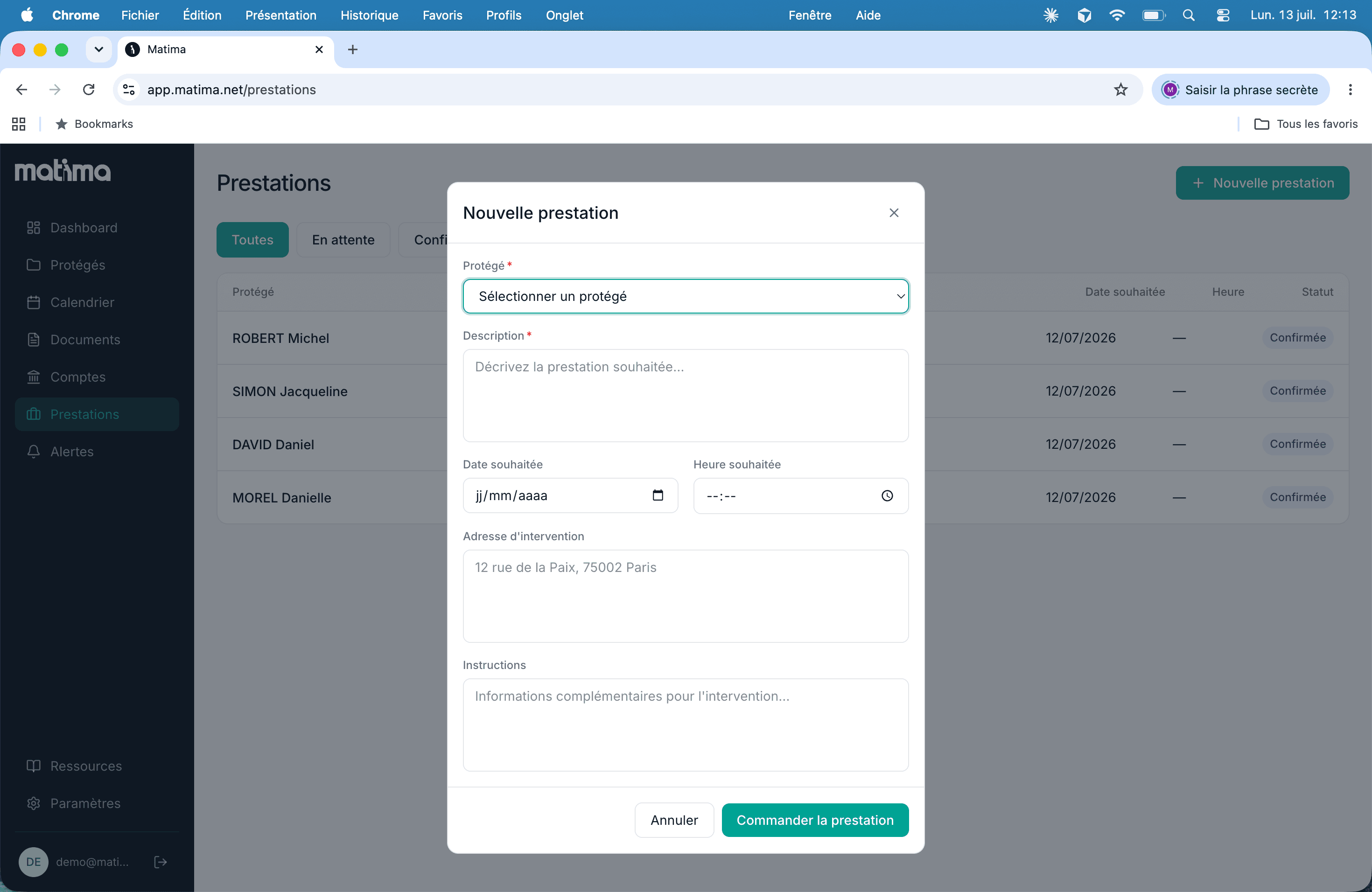Open the Sélectionner un protégé dropdown
This screenshot has width=1372, height=892.
686,296
